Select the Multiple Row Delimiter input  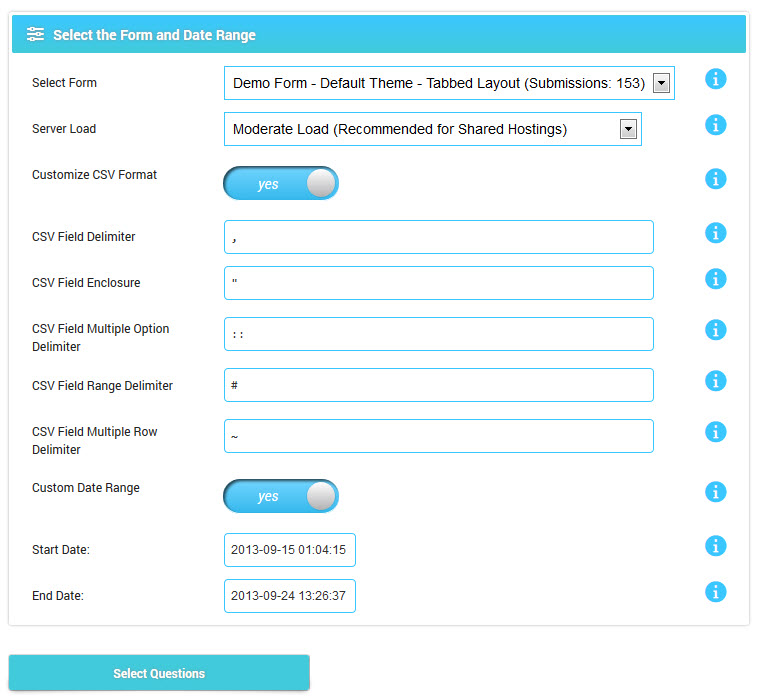(x=439, y=436)
